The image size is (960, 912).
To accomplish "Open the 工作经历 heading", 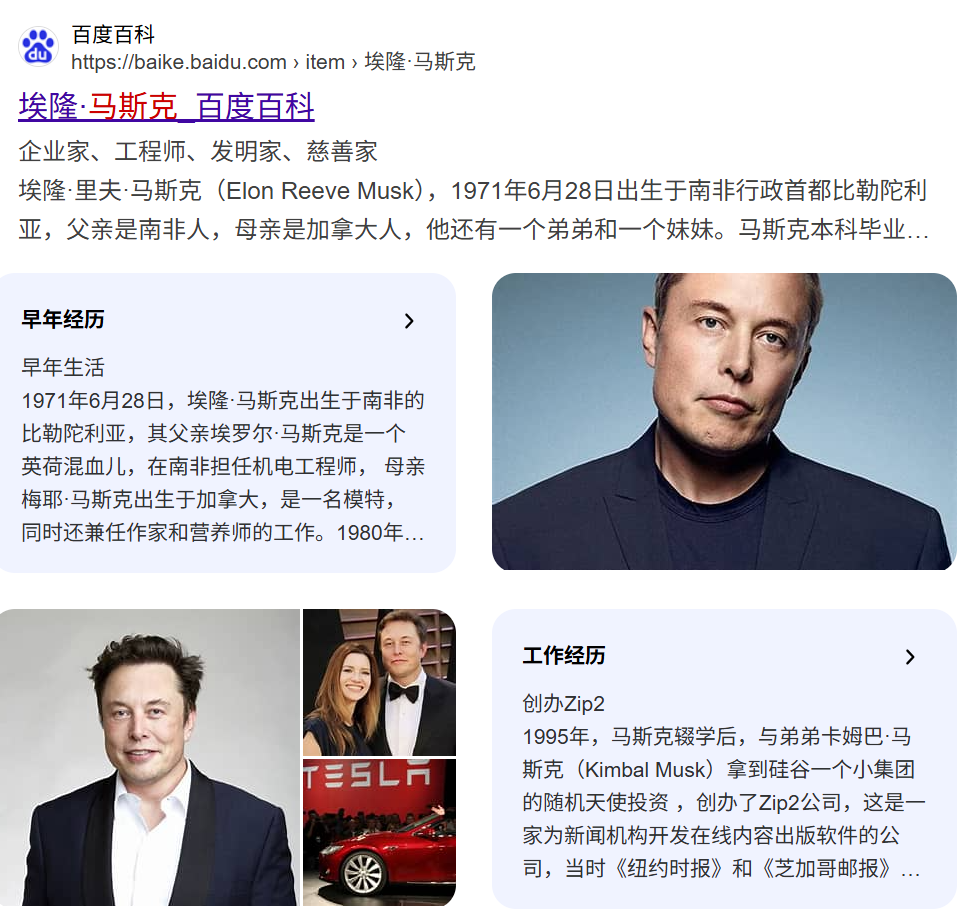I will pos(564,656).
